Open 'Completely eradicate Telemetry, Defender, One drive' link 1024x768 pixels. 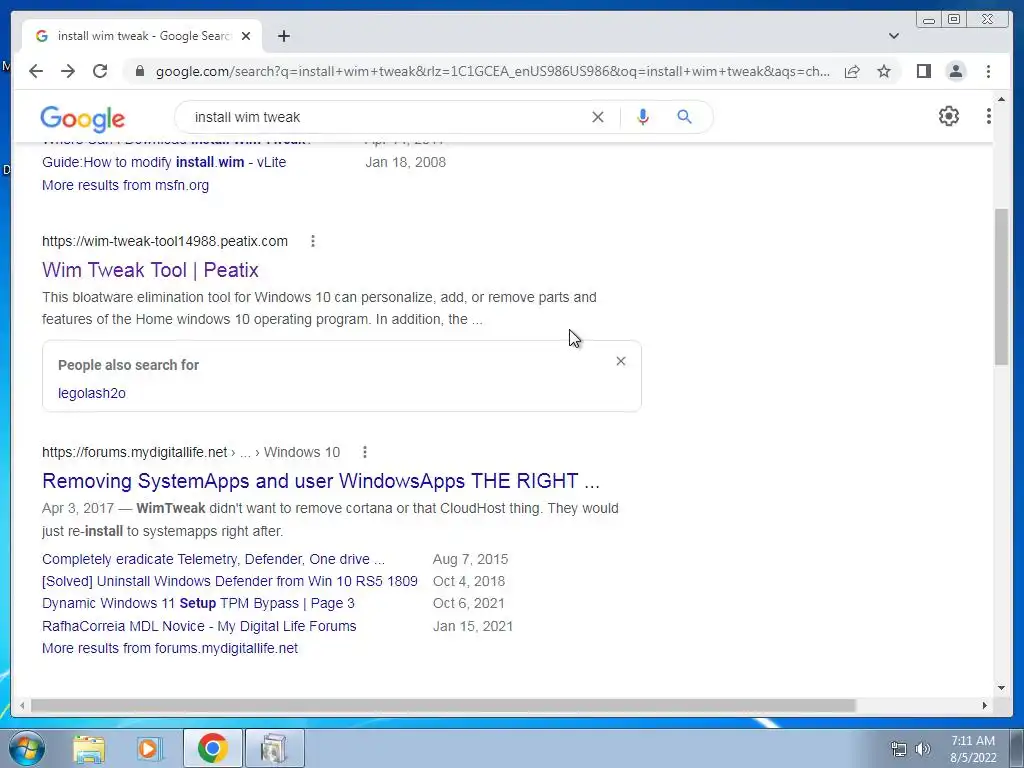(x=214, y=559)
